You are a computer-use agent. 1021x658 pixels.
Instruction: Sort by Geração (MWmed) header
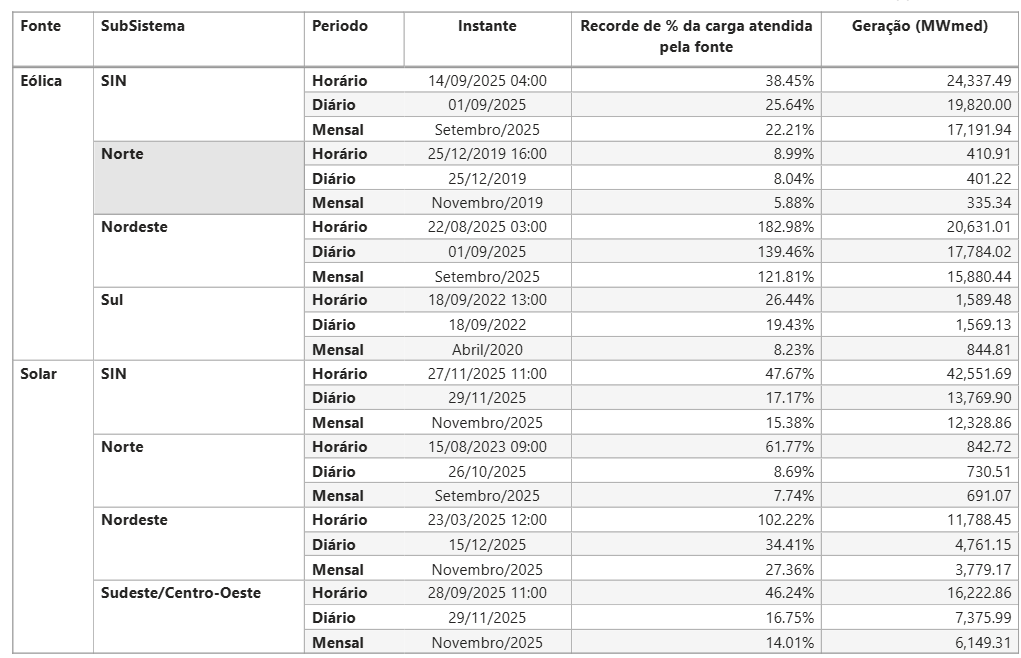point(919,27)
